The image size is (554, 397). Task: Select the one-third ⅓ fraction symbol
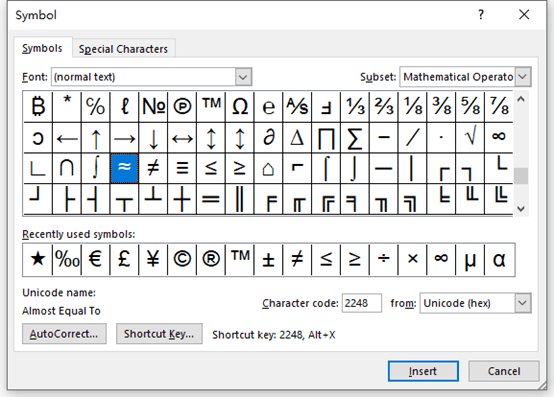point(355,107)
